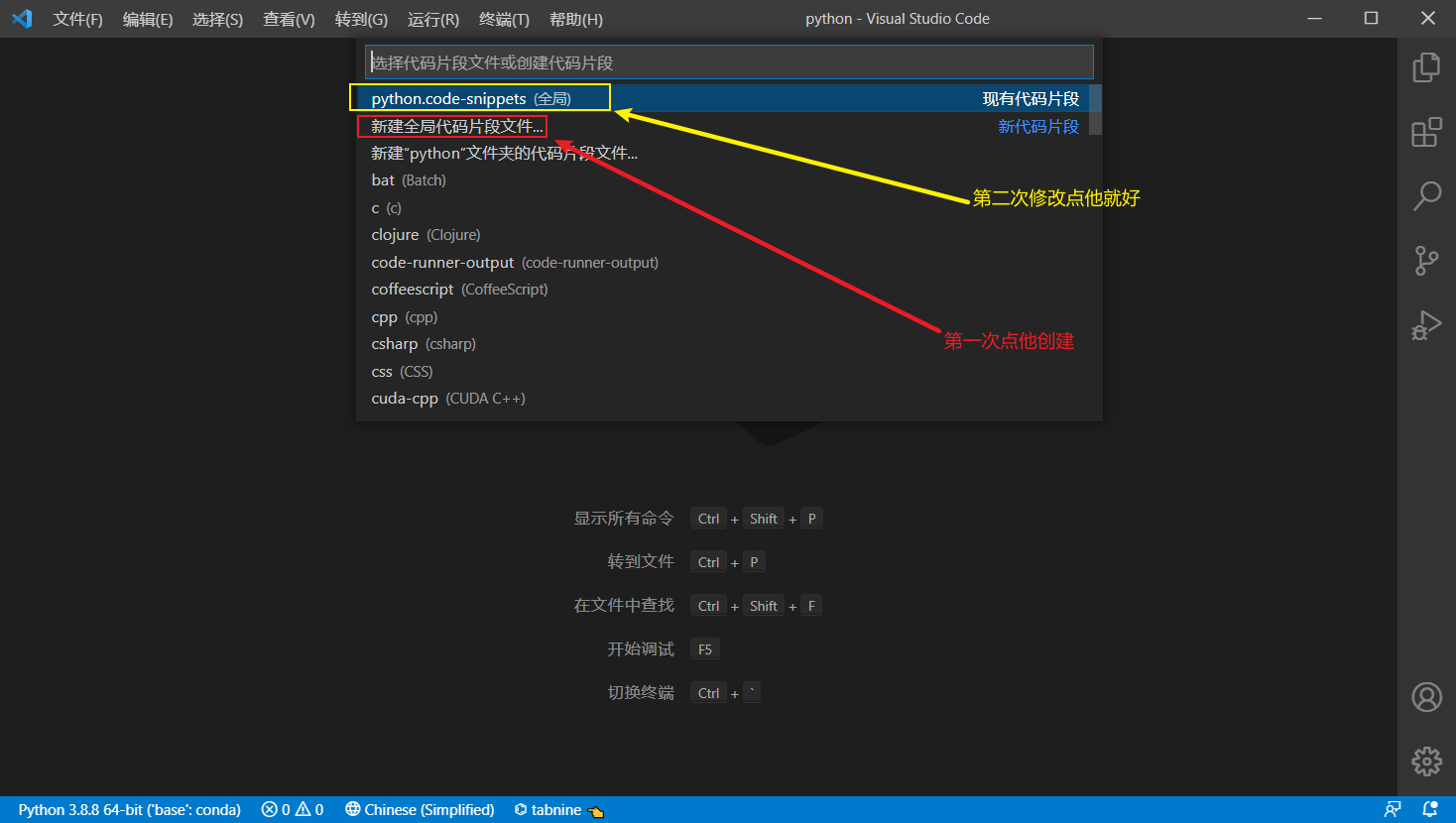
Task: Open 选择(S) menu
Action: [x=217, y=19]
